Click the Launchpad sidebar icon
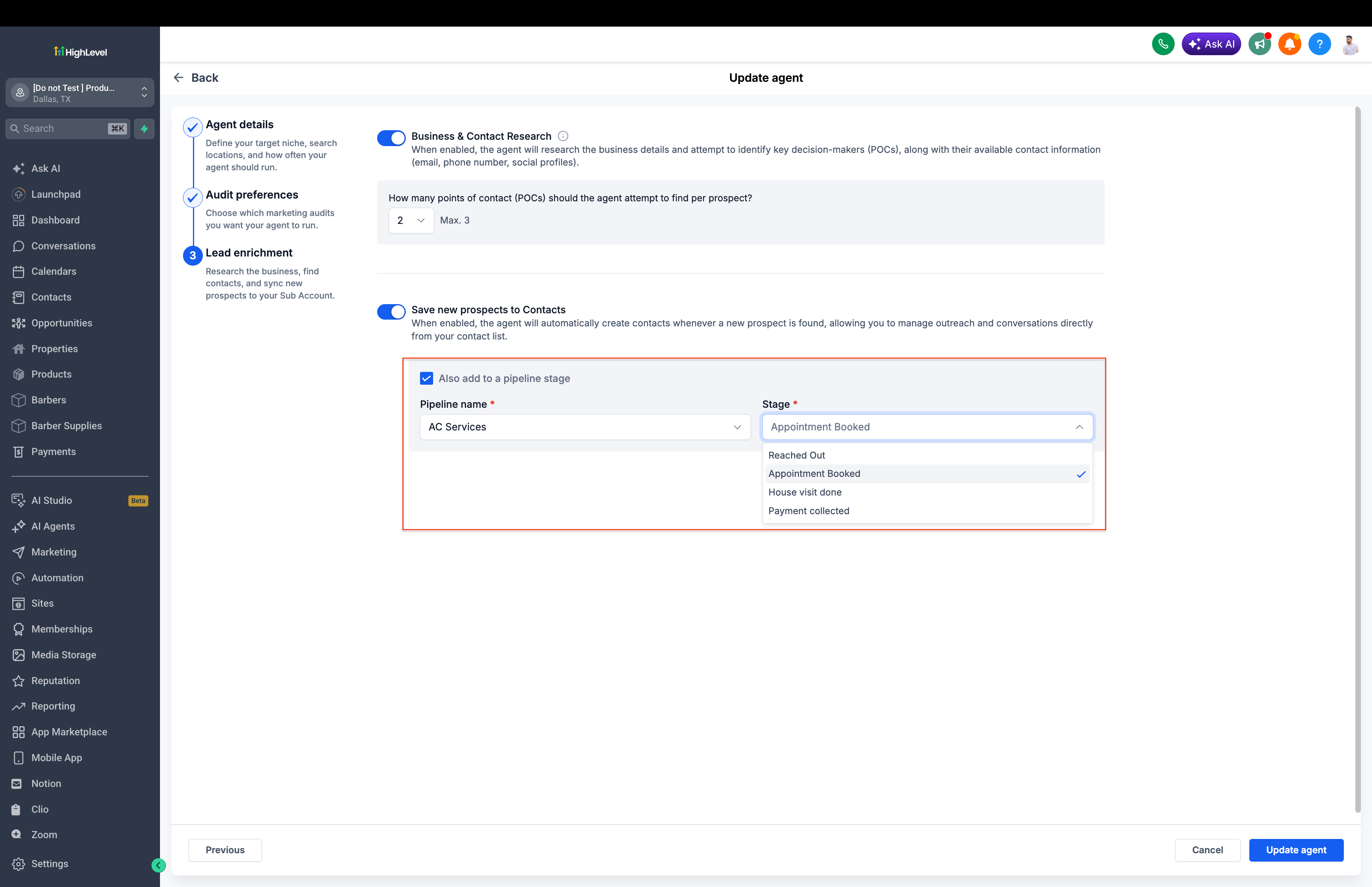Image resolution: width=1372 pixels, height=887 pixels. pyautogui.click(x=18, y=194)
